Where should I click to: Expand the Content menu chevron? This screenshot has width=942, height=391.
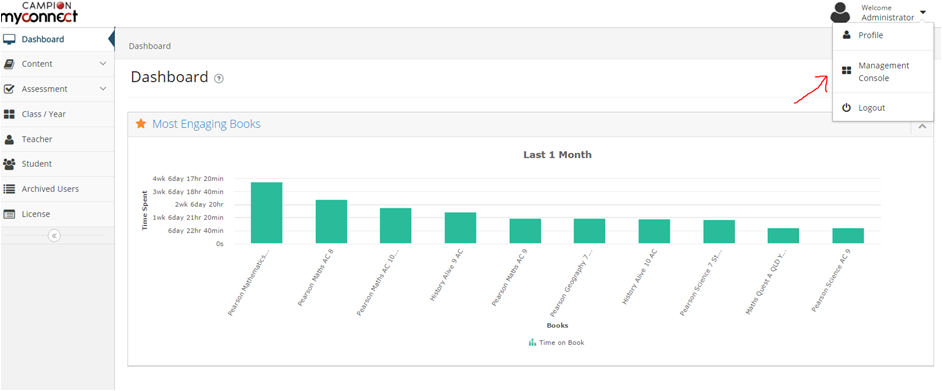[x=103, y=64]
